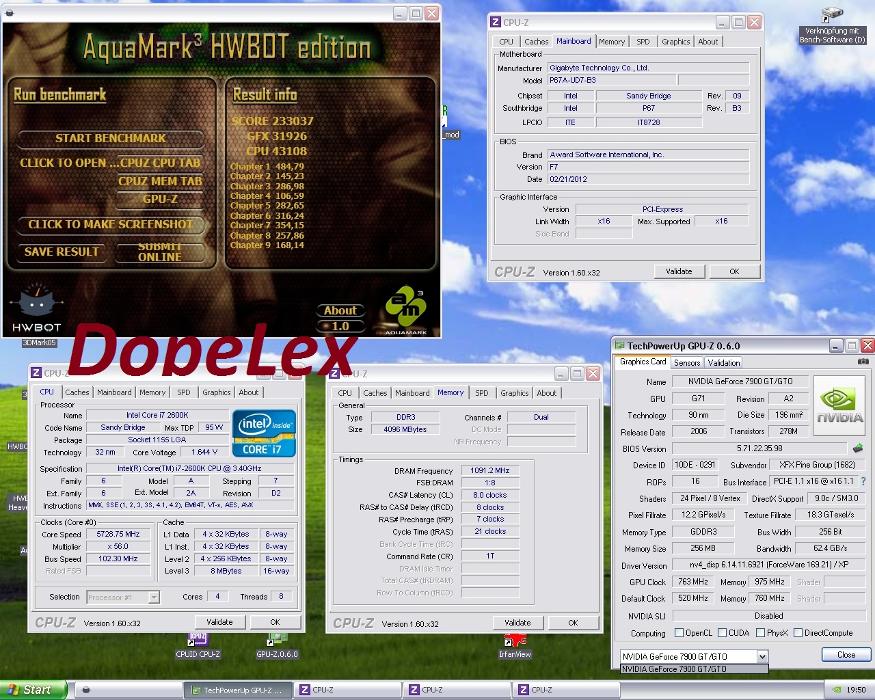
Task: Select the first CPU-Z taskbar button
Action: (348, 690)
